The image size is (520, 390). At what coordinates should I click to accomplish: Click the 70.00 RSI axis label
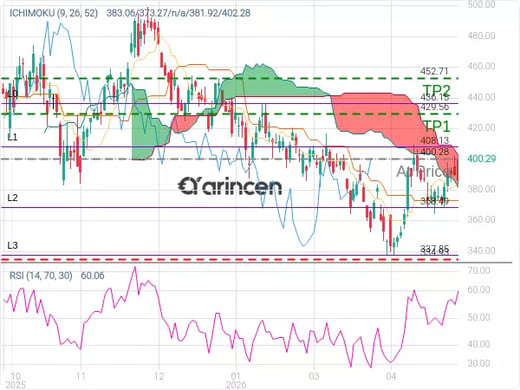pos(479,270)
